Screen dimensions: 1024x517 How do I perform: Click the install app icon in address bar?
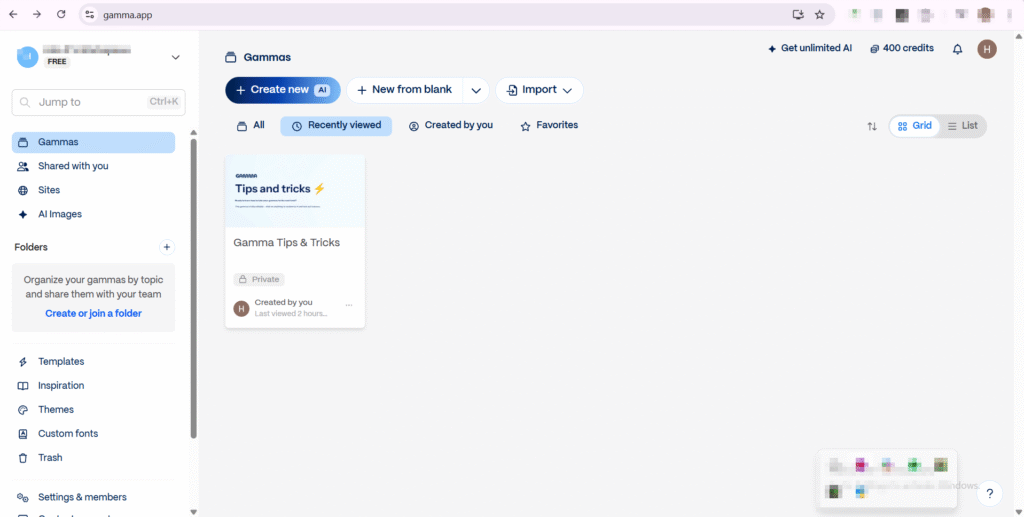tap(798, 14)
